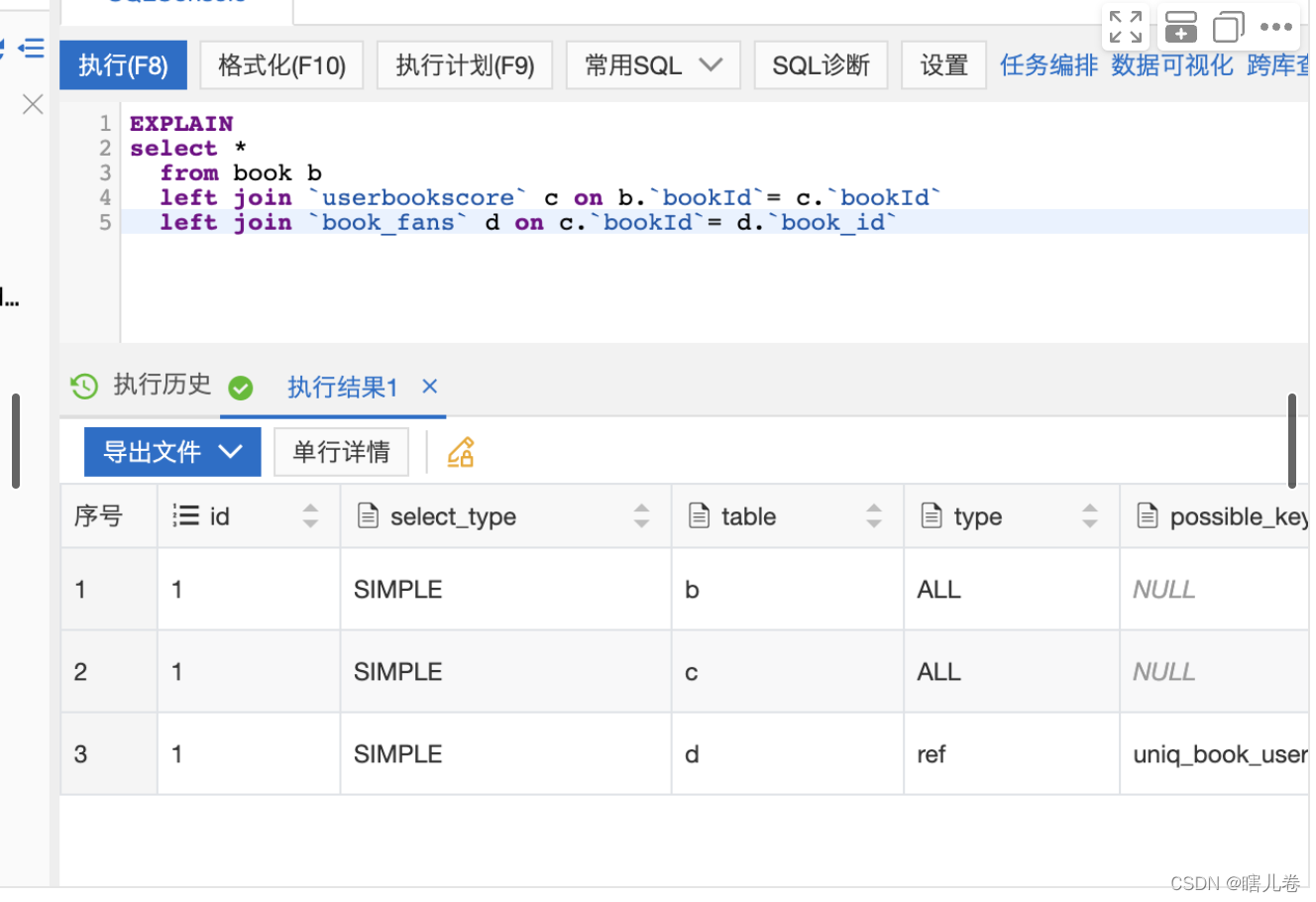Close the left panel with X icon
Viewport: 1316px width, 902px height.
pos(33,104)
